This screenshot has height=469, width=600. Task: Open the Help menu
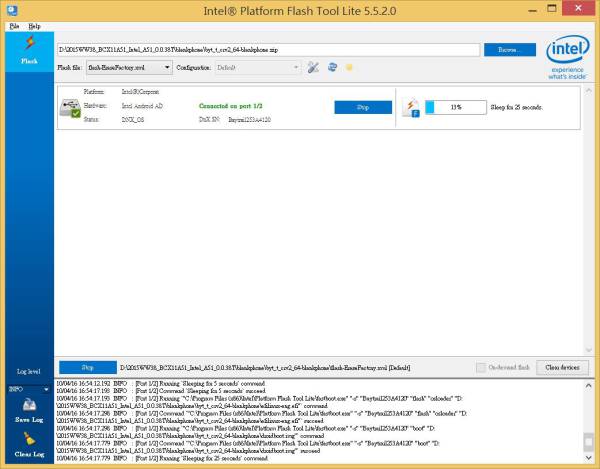coord(34,24)
